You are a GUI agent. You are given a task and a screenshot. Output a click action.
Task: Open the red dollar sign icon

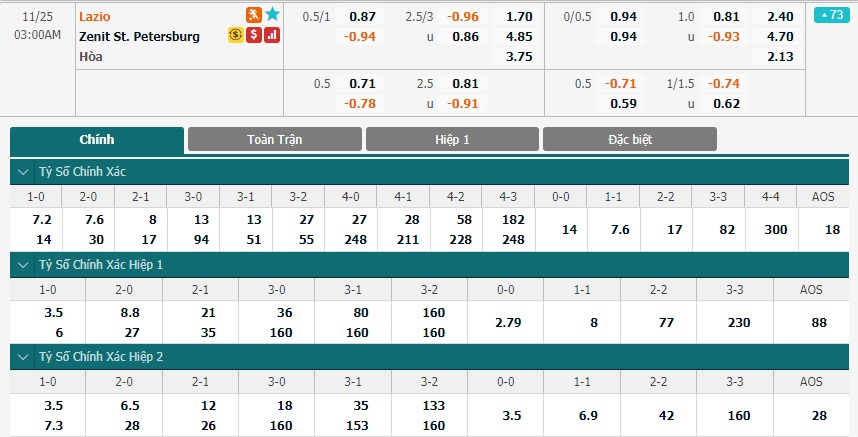pyautogui.click(x=253, y=35)
